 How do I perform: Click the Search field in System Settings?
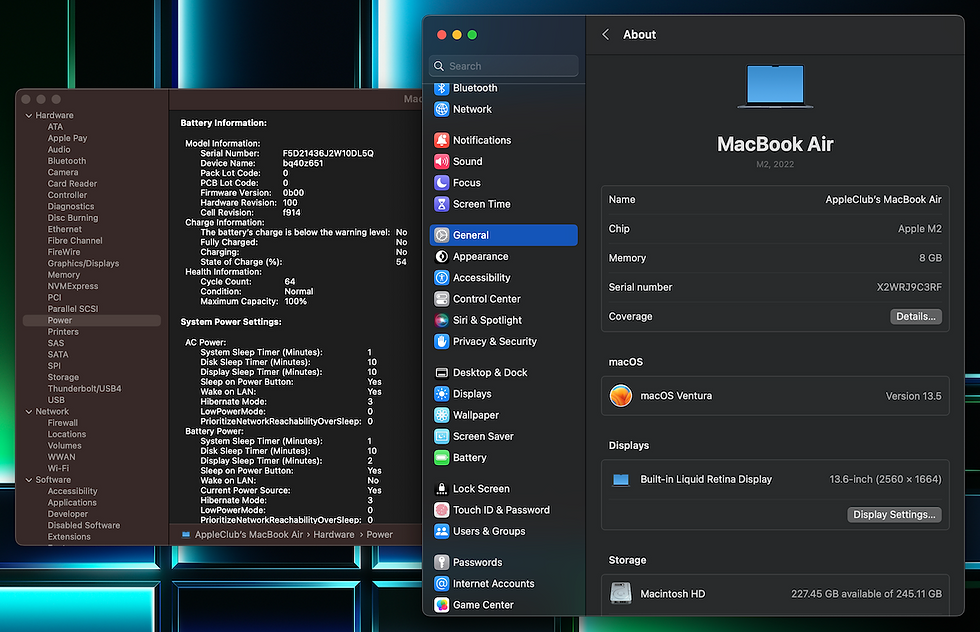(504, 66)
